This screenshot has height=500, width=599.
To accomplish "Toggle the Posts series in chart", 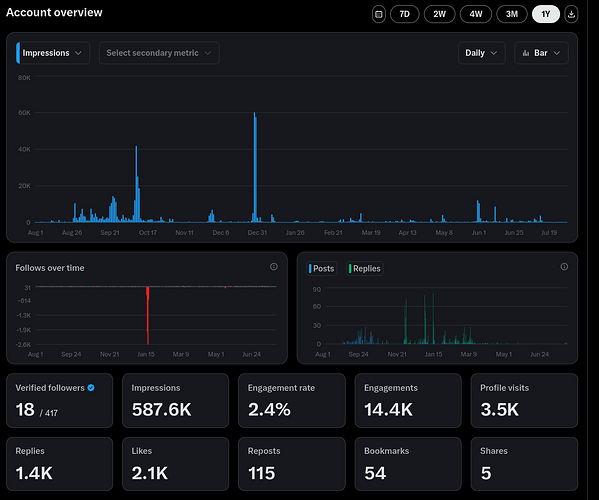I will coord(322,269).
